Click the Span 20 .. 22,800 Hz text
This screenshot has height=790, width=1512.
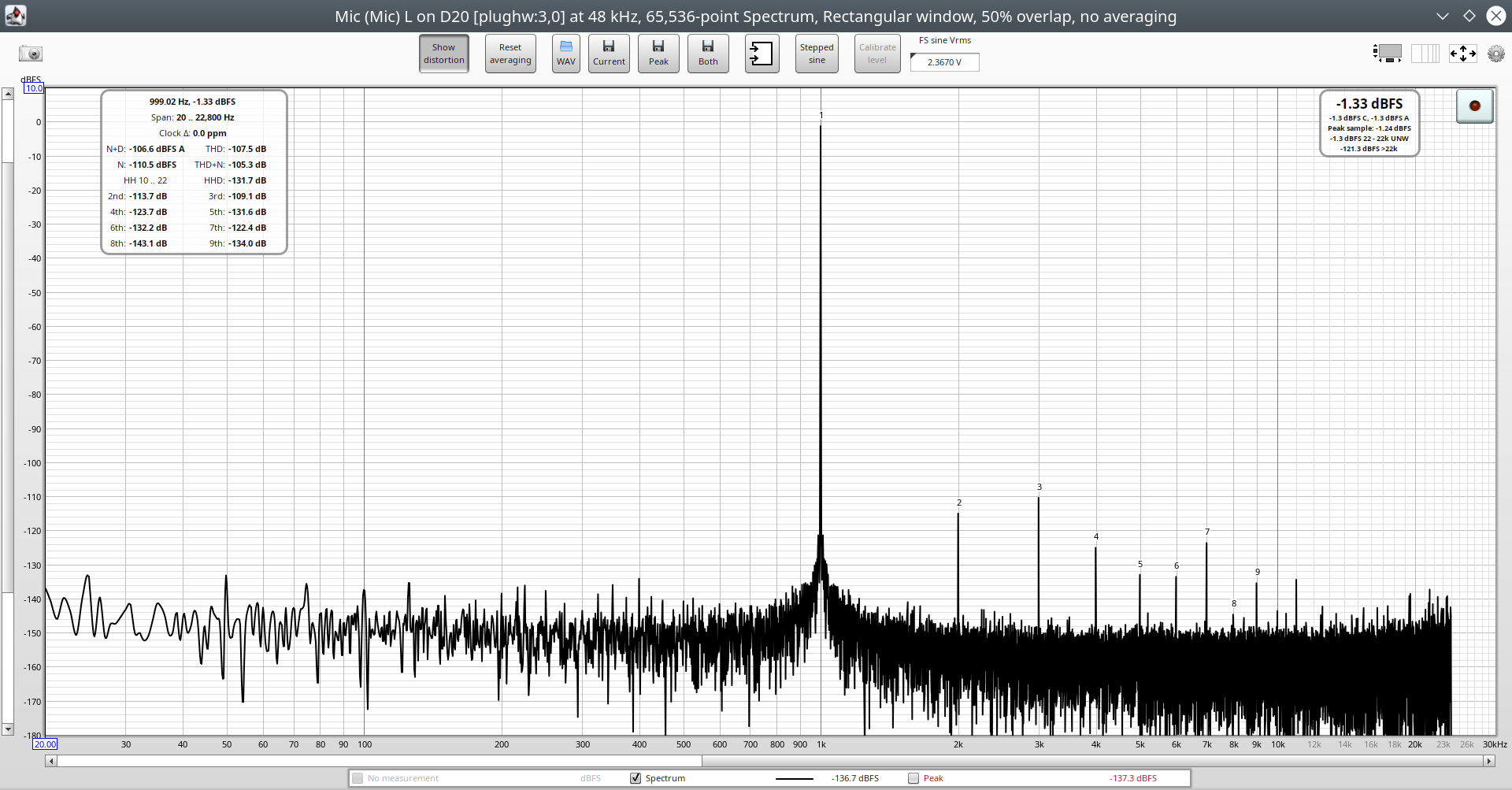[x=192, y=117]
